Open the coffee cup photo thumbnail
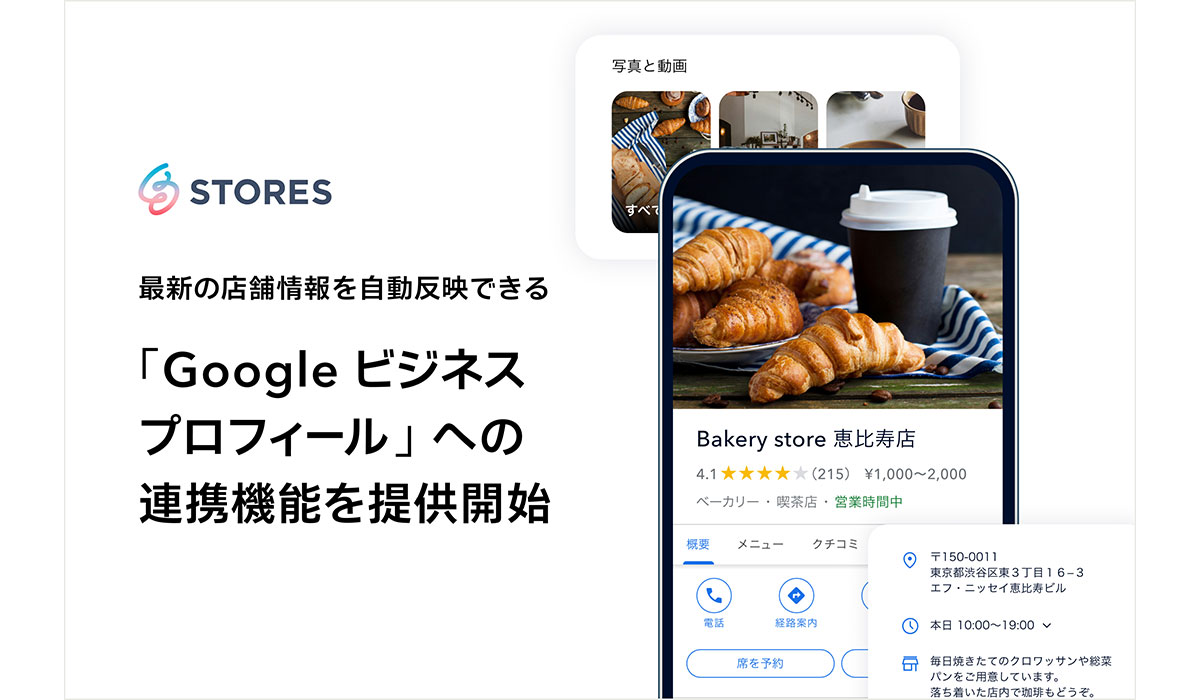Image resolution: width=1200 pixels, height=700 pixels. (876, 120)
